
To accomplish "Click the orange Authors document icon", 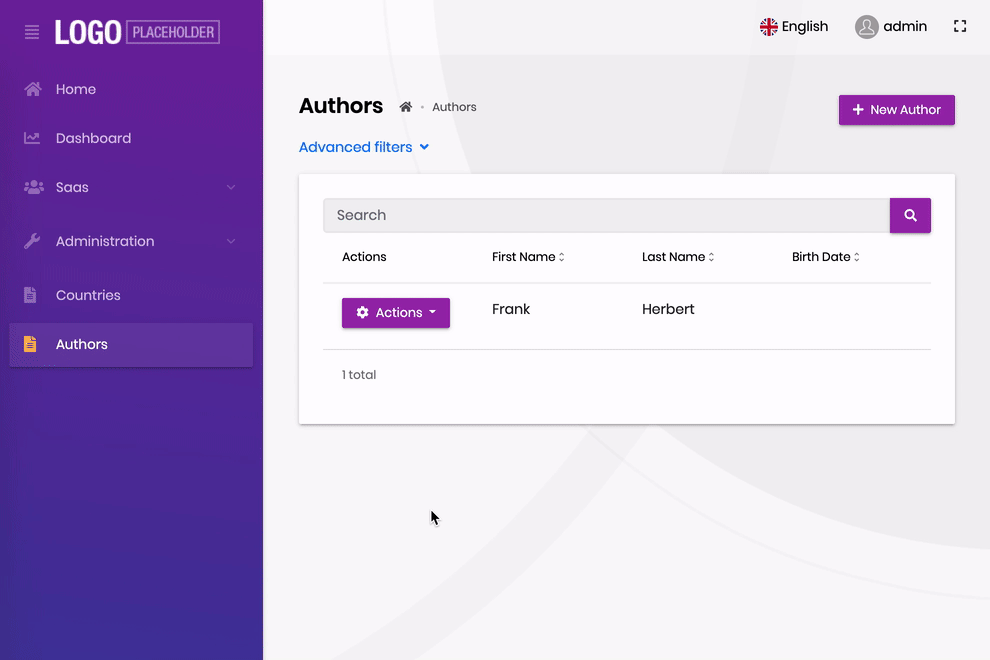I will [30, 344].
